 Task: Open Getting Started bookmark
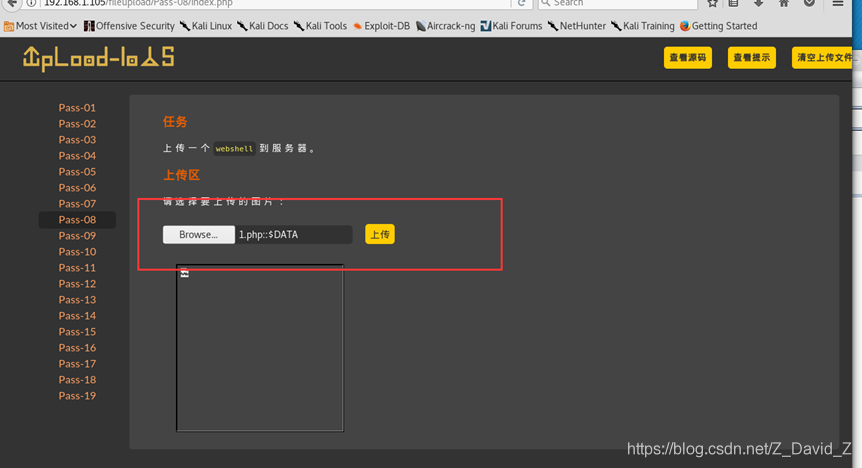pyautogui.click(x=719, y=26)
